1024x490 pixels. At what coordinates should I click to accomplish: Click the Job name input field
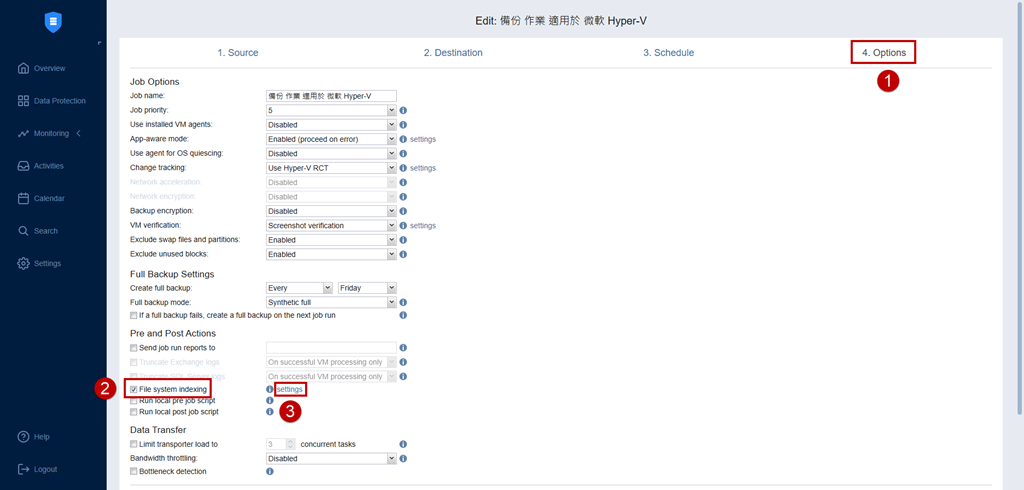(331, 96)
